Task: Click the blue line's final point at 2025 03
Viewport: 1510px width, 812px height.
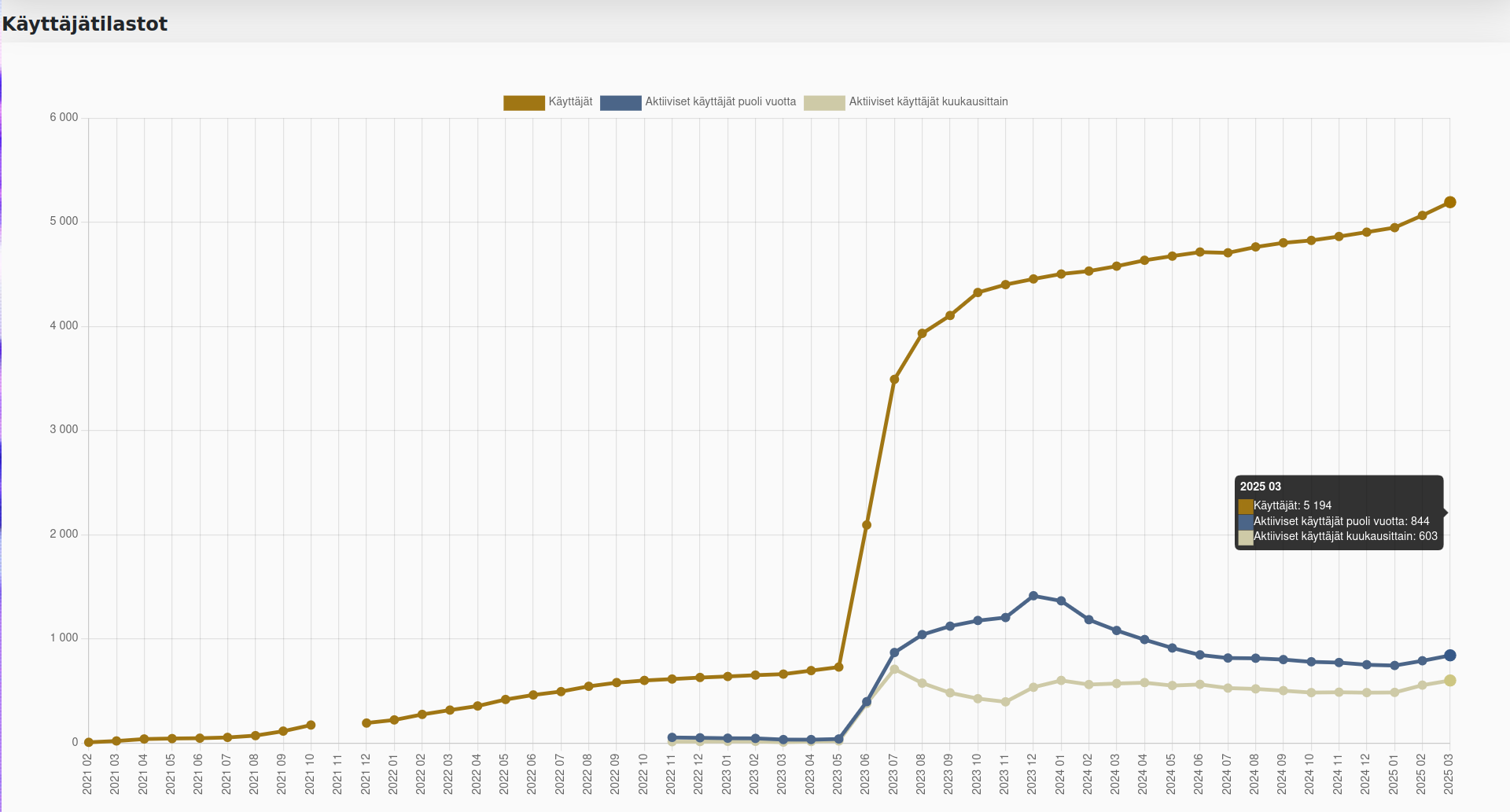Action: tap(1449, 656)
